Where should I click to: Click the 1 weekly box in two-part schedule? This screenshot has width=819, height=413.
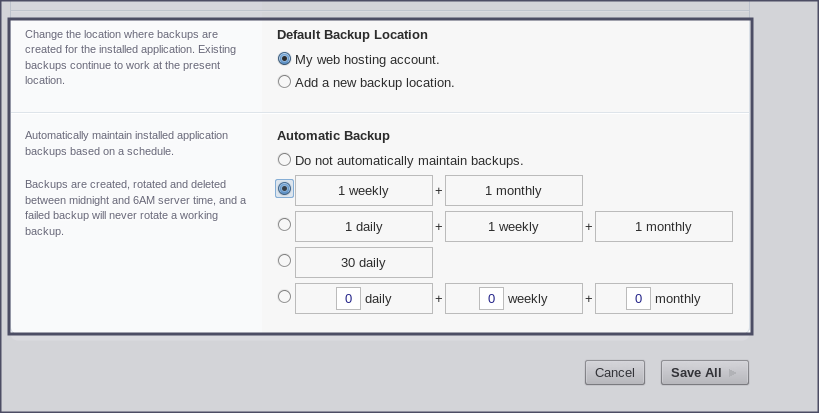click(x=363, y=190)
